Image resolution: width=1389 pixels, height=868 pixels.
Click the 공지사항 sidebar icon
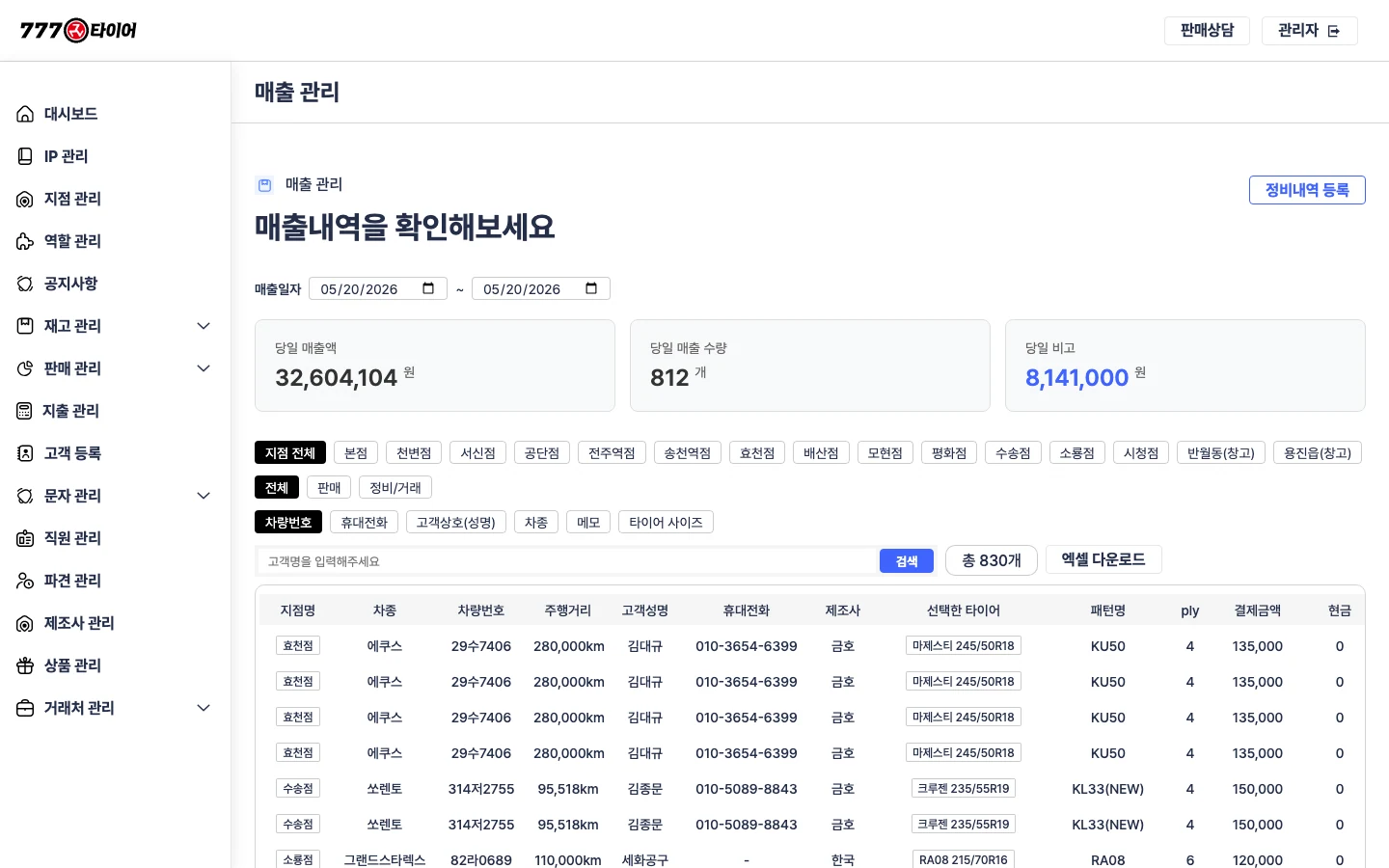(25, 284)
